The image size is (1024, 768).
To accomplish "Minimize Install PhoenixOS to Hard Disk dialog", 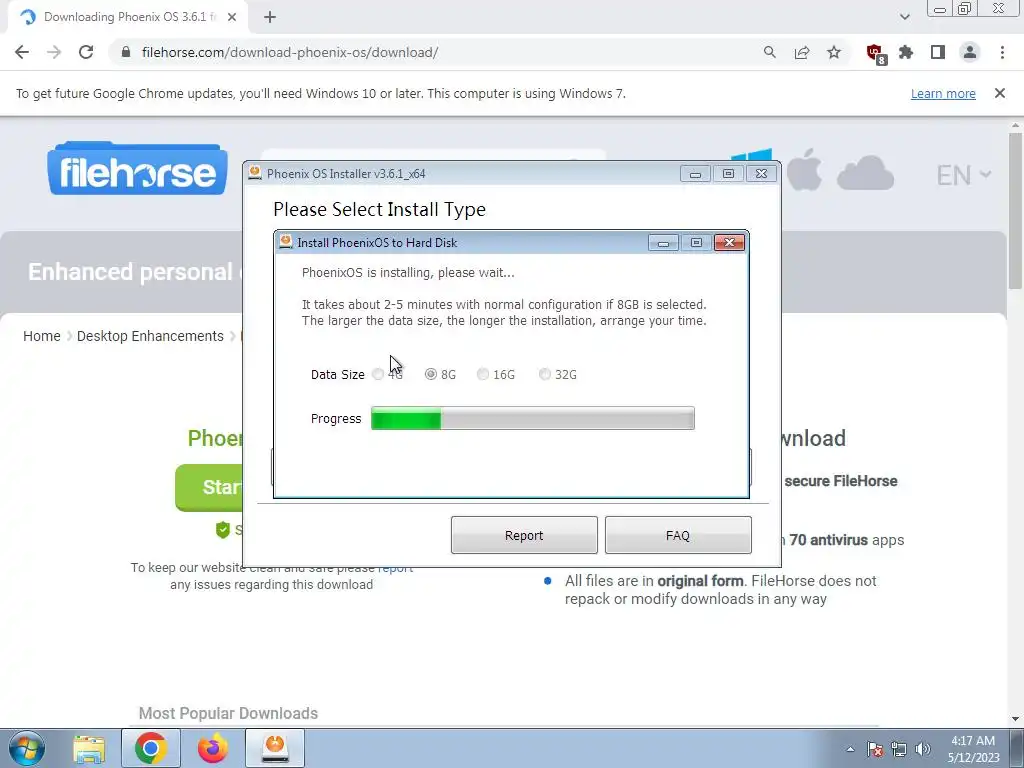I will (x=663, y=243).
